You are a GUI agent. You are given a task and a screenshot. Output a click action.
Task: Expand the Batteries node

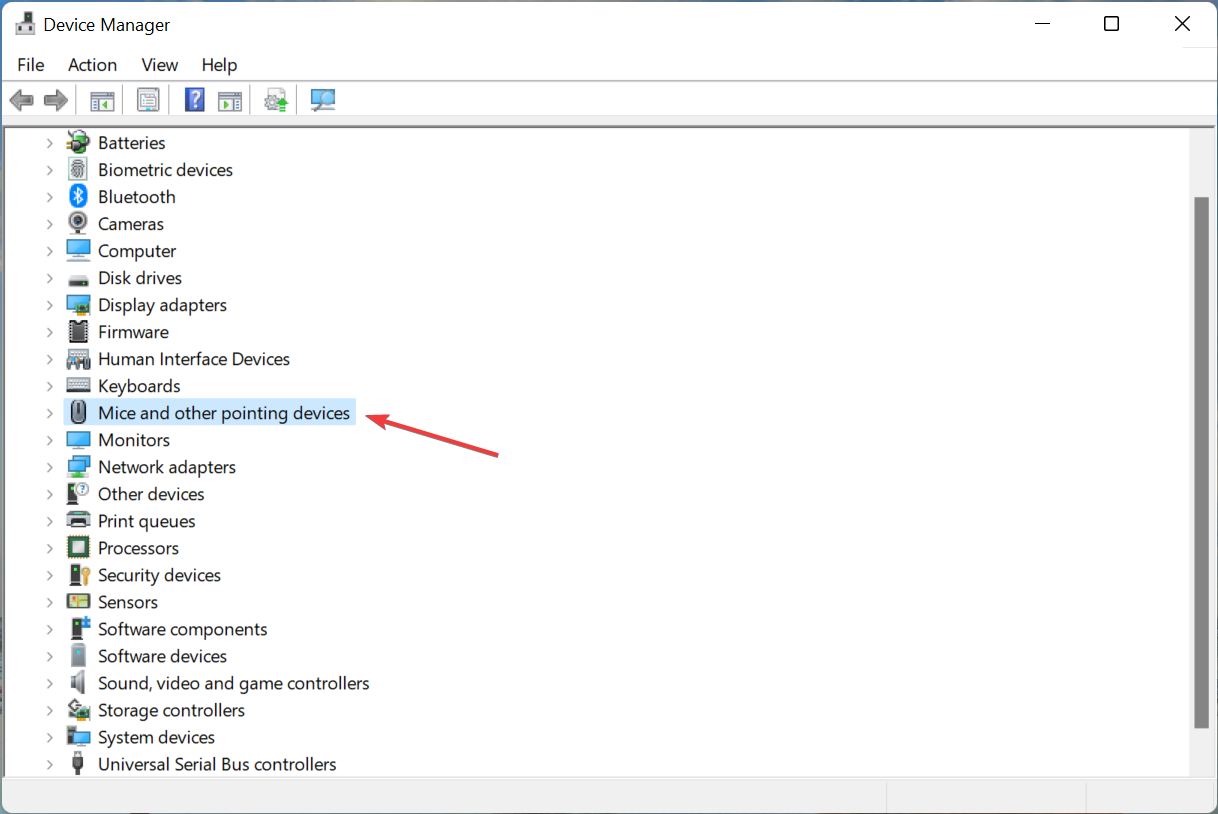[x=49, y=143]
